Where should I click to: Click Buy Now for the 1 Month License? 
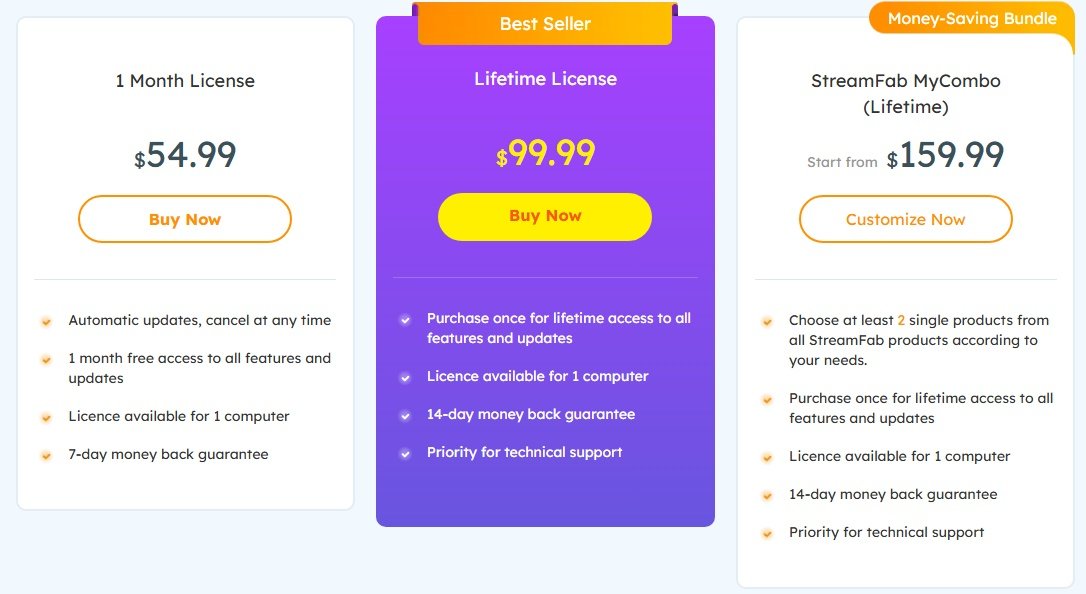[185, 219]
